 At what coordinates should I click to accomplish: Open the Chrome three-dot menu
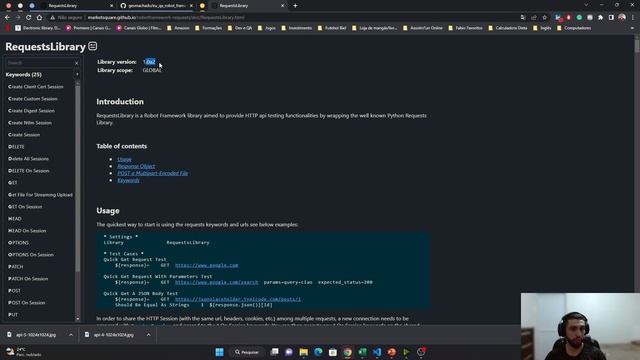(x=633, y=18)
